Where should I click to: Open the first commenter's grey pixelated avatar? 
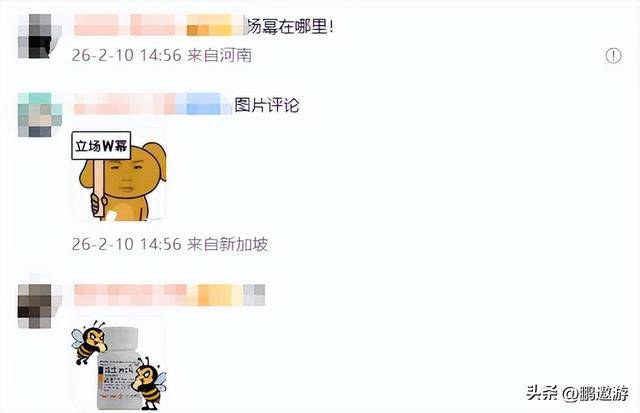tap(40, 36)
